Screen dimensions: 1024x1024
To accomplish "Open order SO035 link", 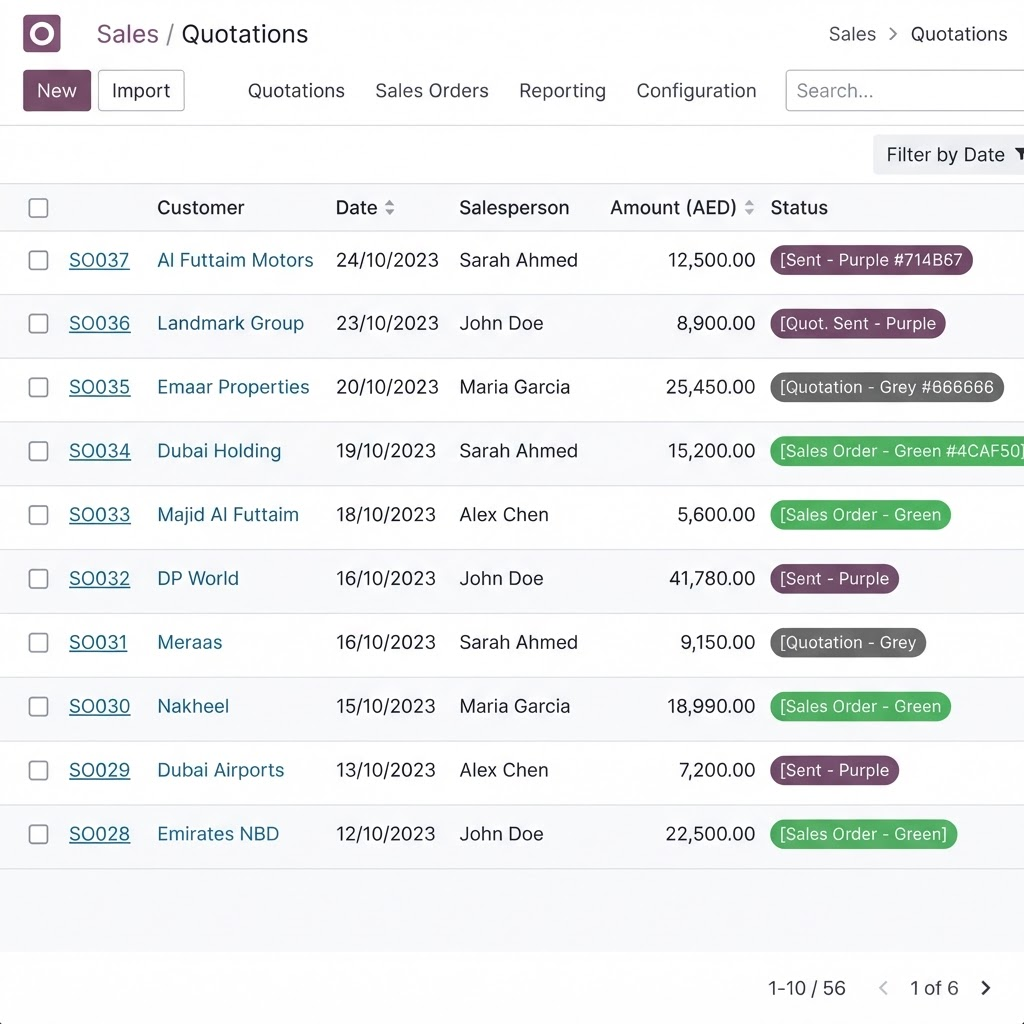I will (x=99, y=387).
